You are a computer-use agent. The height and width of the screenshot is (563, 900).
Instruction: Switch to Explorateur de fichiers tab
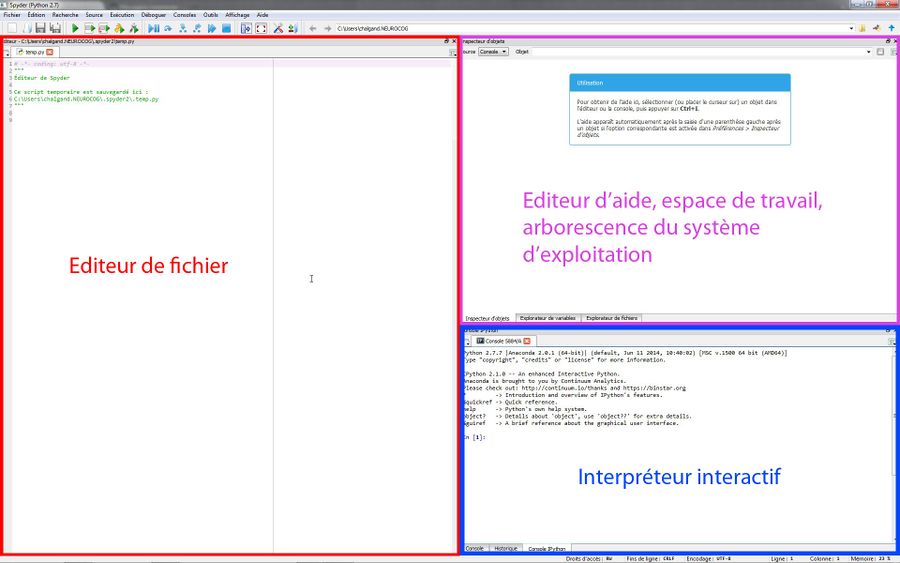point(611,318)
